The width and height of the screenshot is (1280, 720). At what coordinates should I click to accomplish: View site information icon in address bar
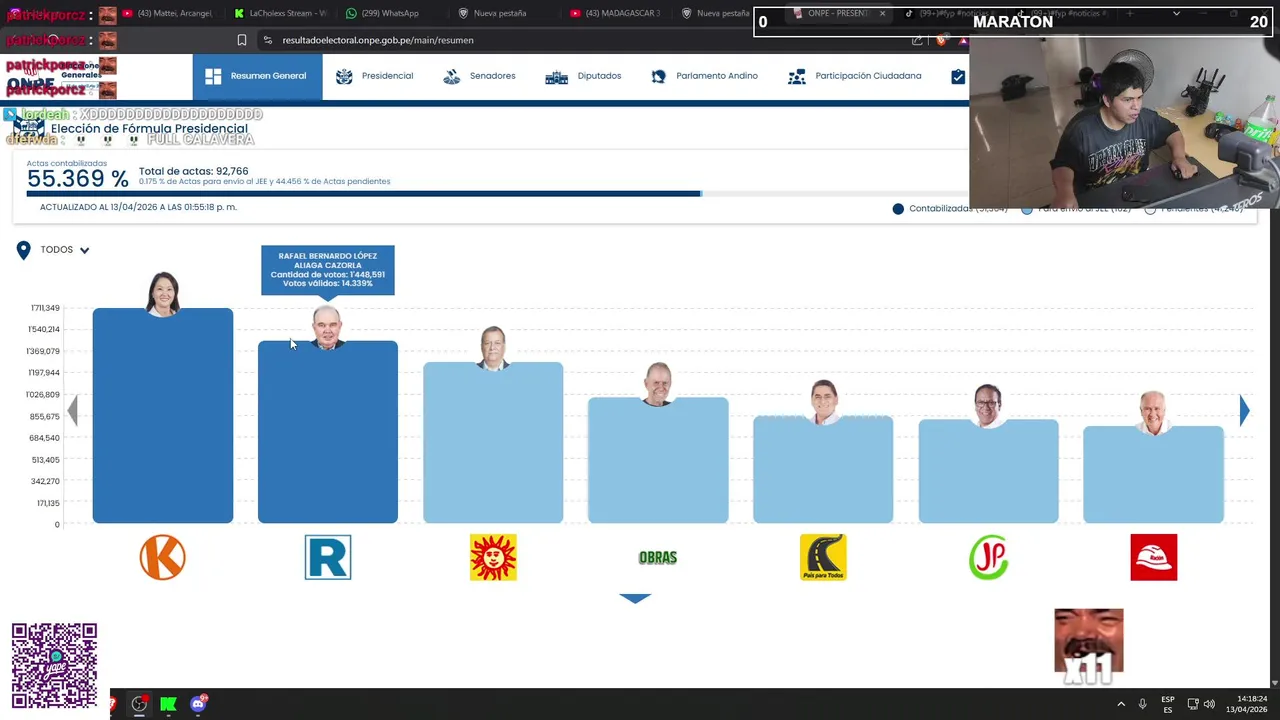click(x=267, y=40)
